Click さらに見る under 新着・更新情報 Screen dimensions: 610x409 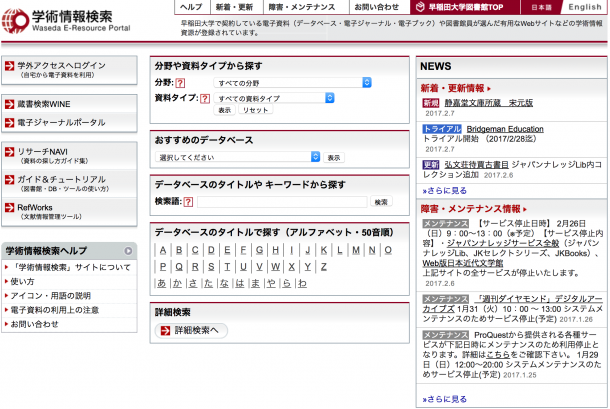445,191
